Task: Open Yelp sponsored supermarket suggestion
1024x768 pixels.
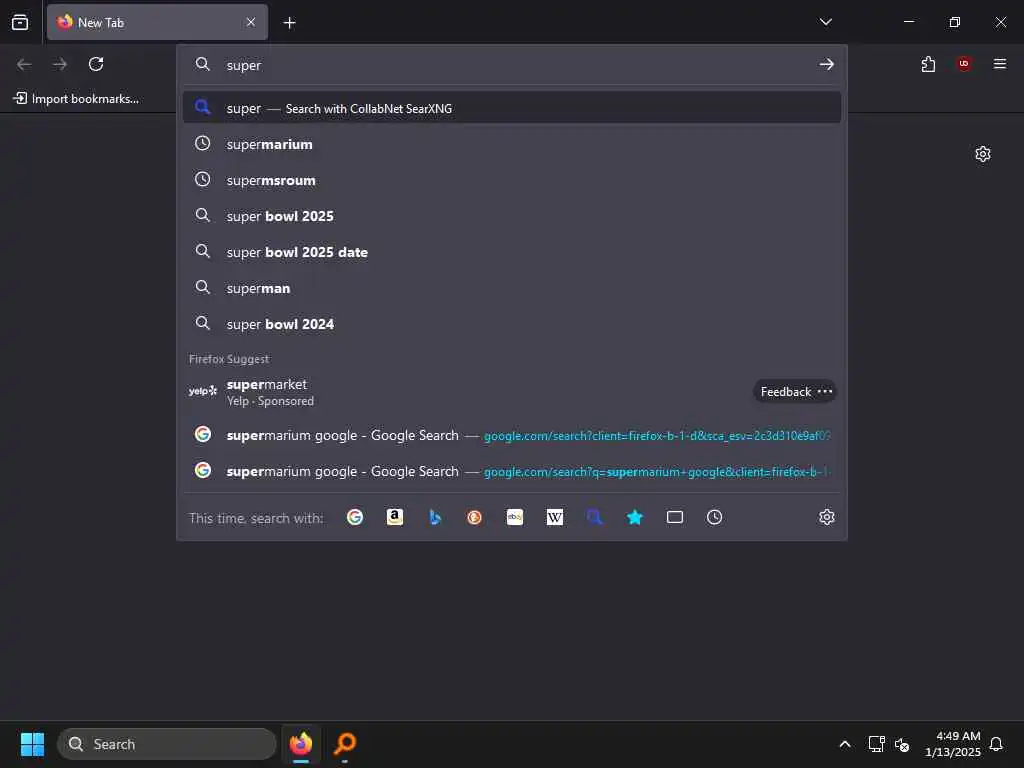Action: click(512, 392)
